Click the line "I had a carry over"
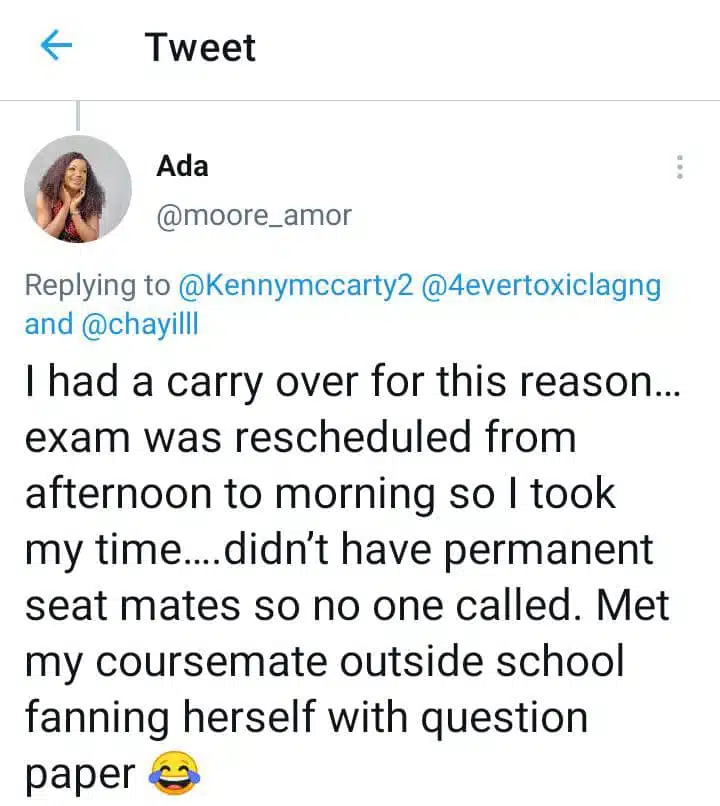 pos(351,382)
